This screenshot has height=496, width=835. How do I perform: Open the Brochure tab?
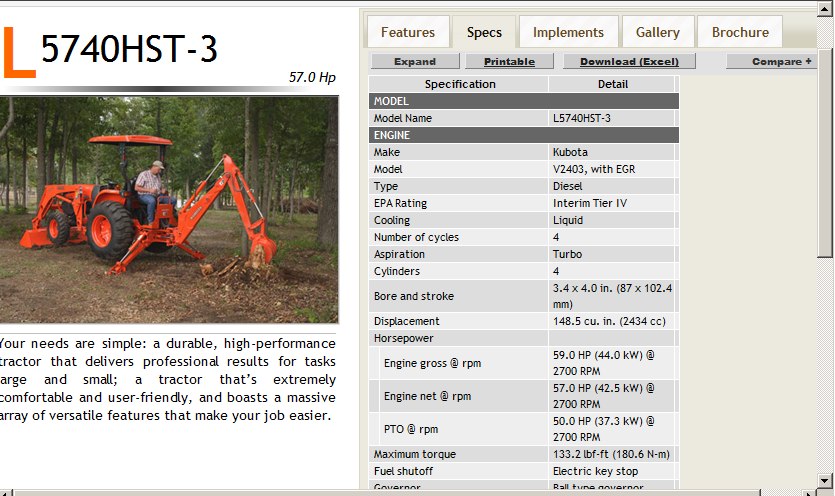click(x=740, y=32)
